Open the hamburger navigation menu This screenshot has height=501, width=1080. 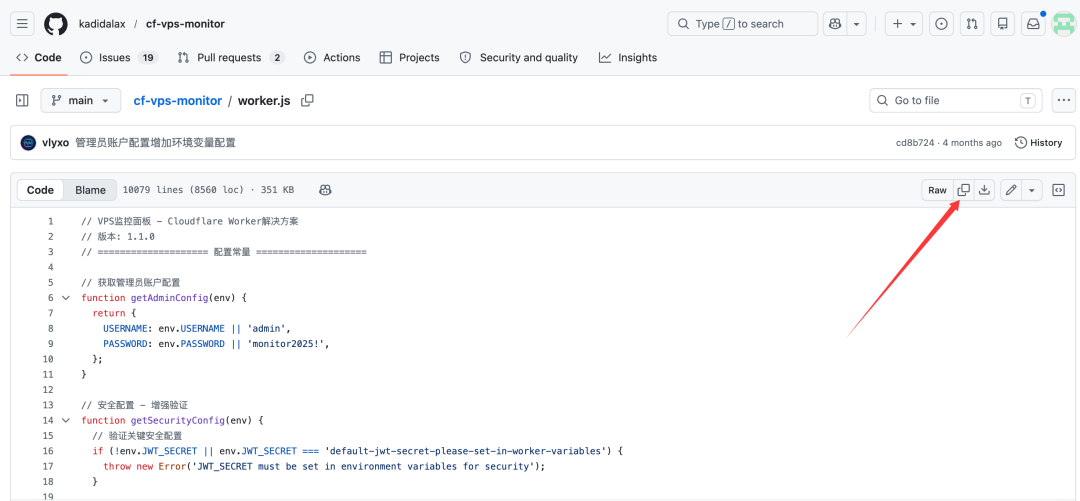click(22, 24)
